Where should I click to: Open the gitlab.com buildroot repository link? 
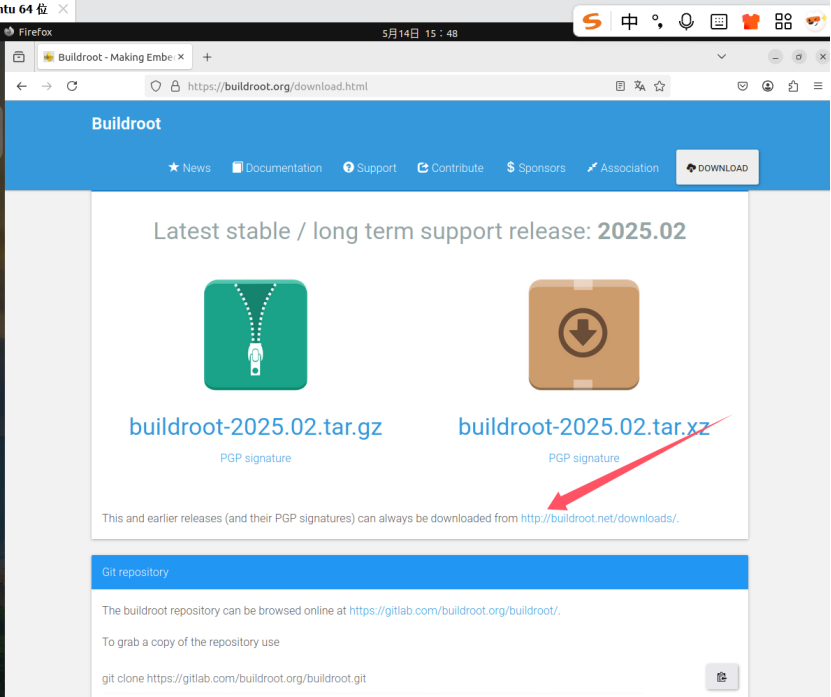(x=453, y=611)
